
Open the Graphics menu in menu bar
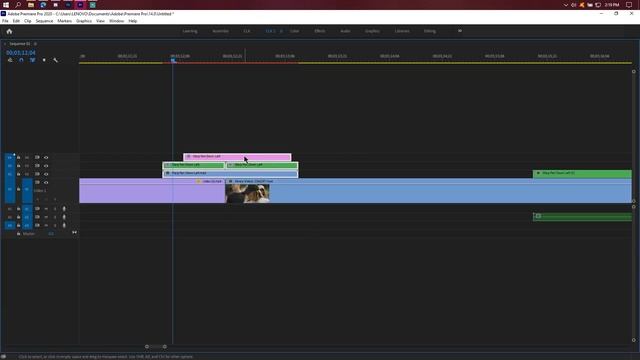(84, 21)
